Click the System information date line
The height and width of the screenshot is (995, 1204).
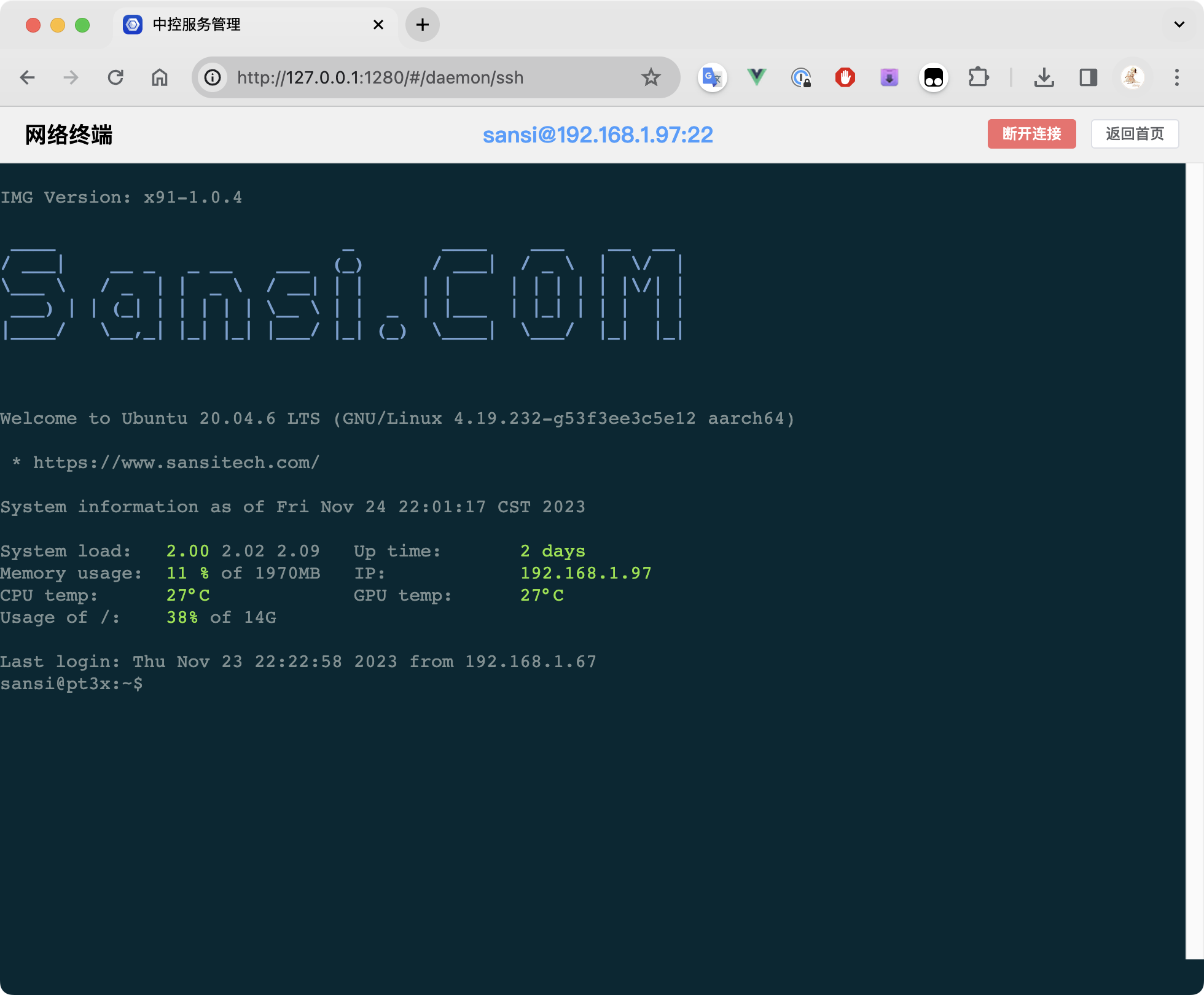pos(292,507)
